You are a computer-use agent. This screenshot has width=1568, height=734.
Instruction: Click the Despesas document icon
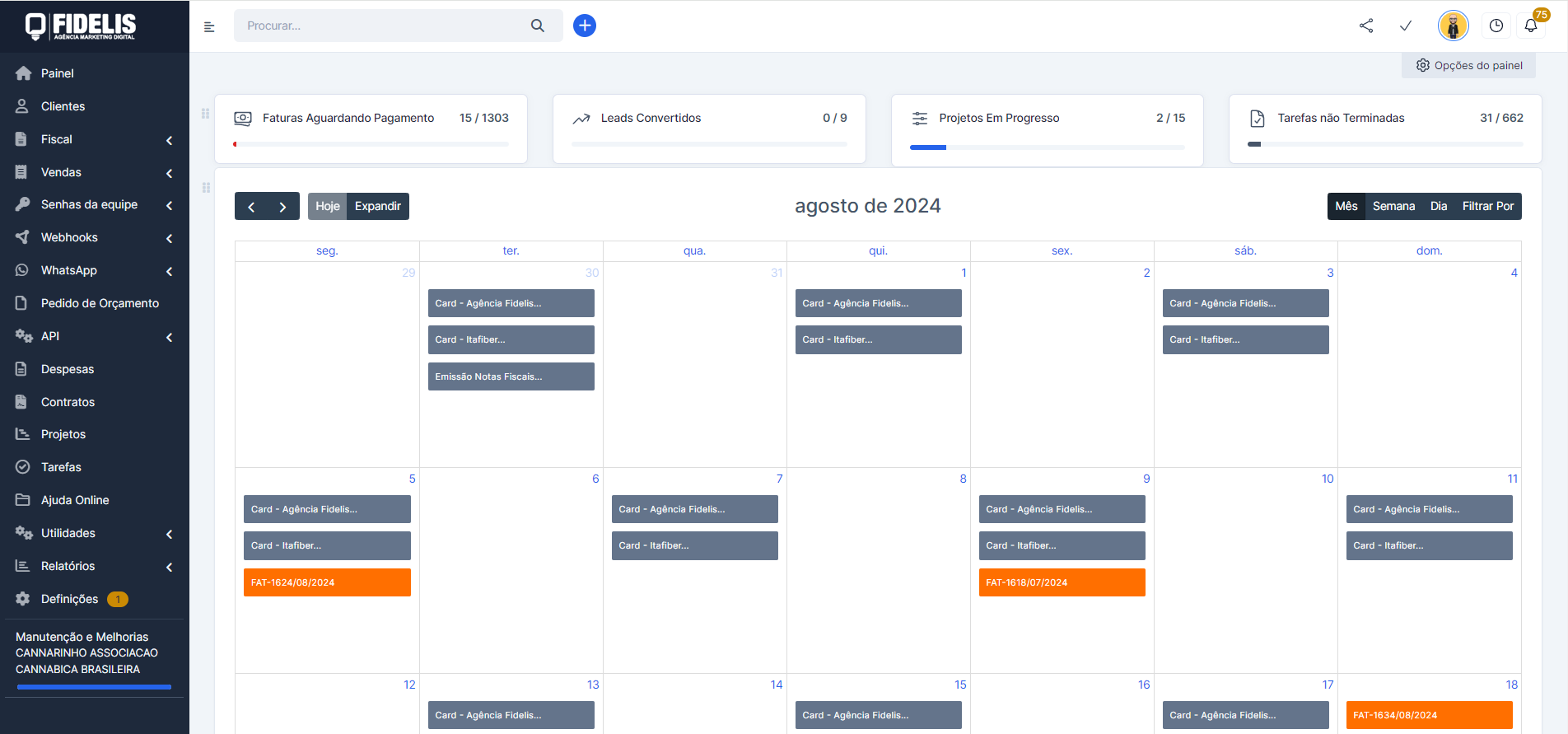click(22, 369)
